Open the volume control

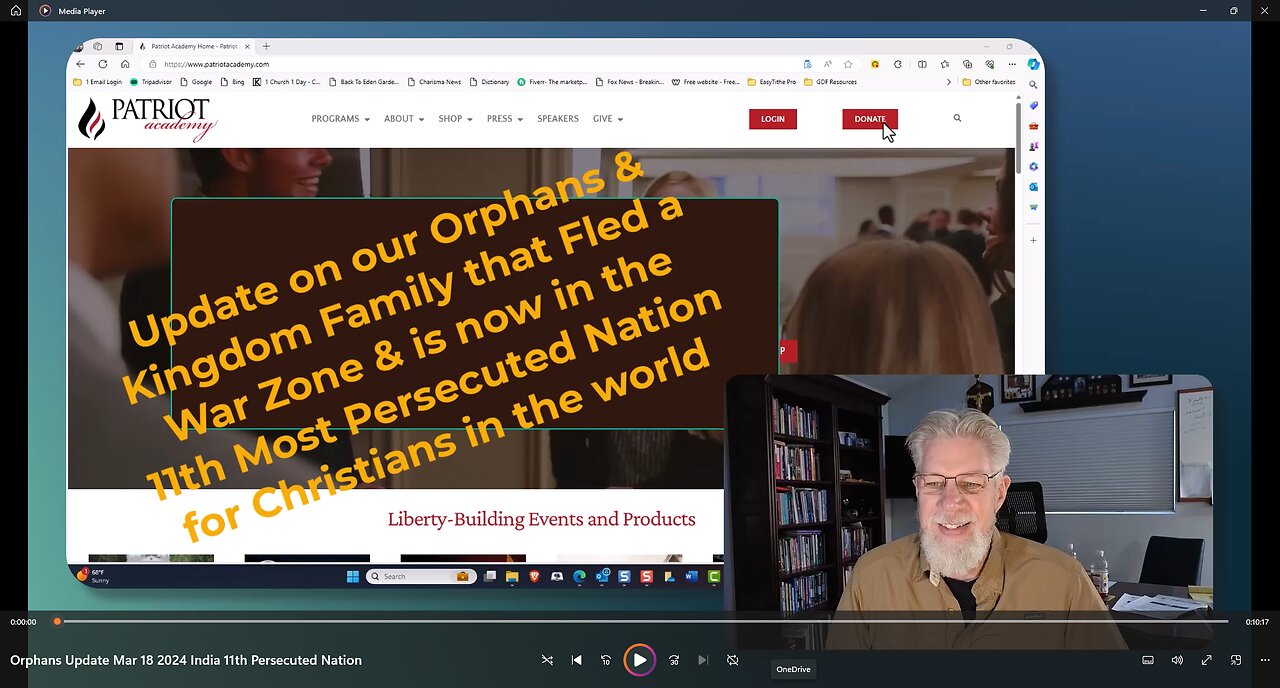pyautogui.click(x=1177, y=660)
